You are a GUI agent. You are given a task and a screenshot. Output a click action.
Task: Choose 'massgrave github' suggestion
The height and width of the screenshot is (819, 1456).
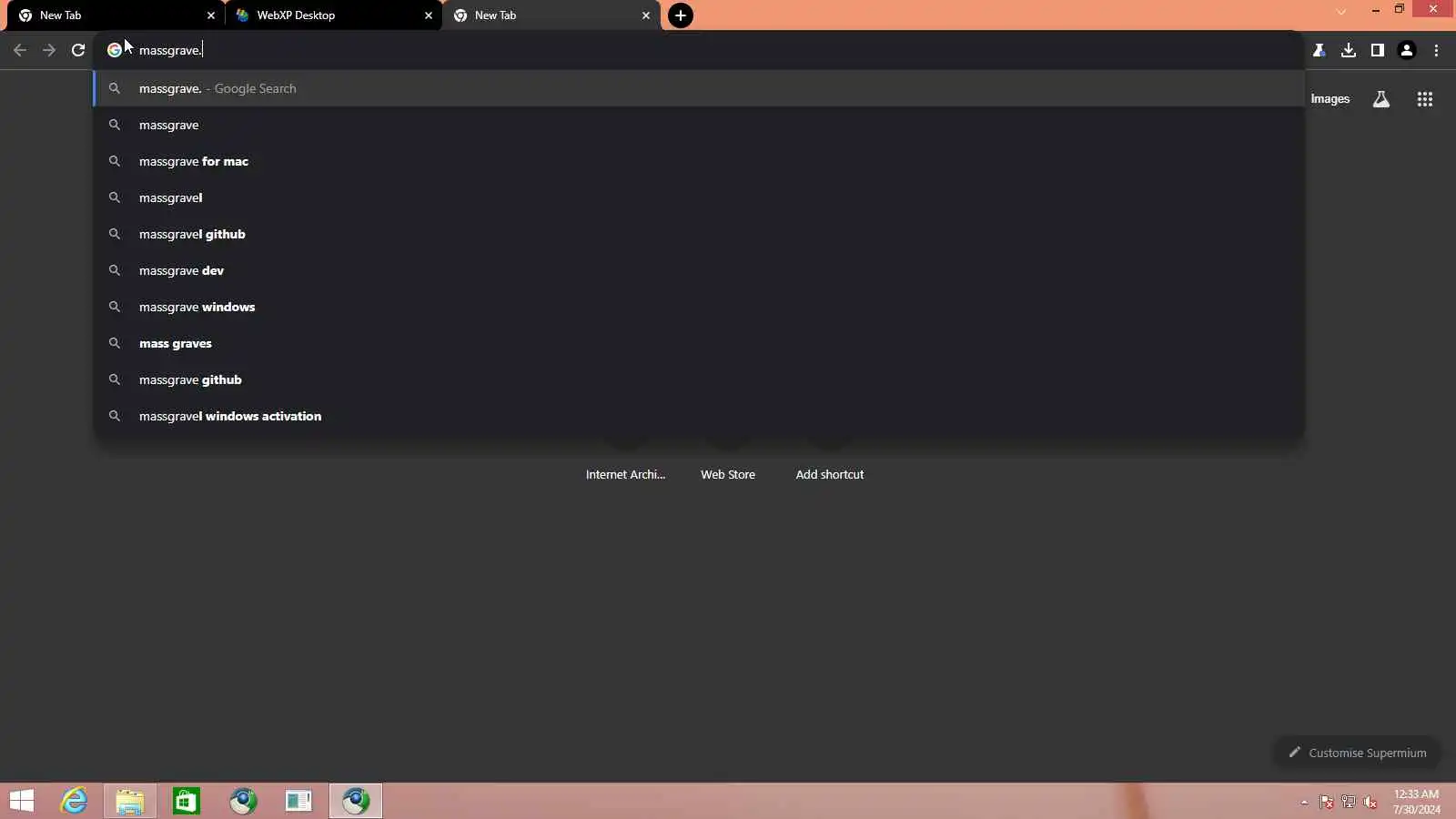(699, 379)
